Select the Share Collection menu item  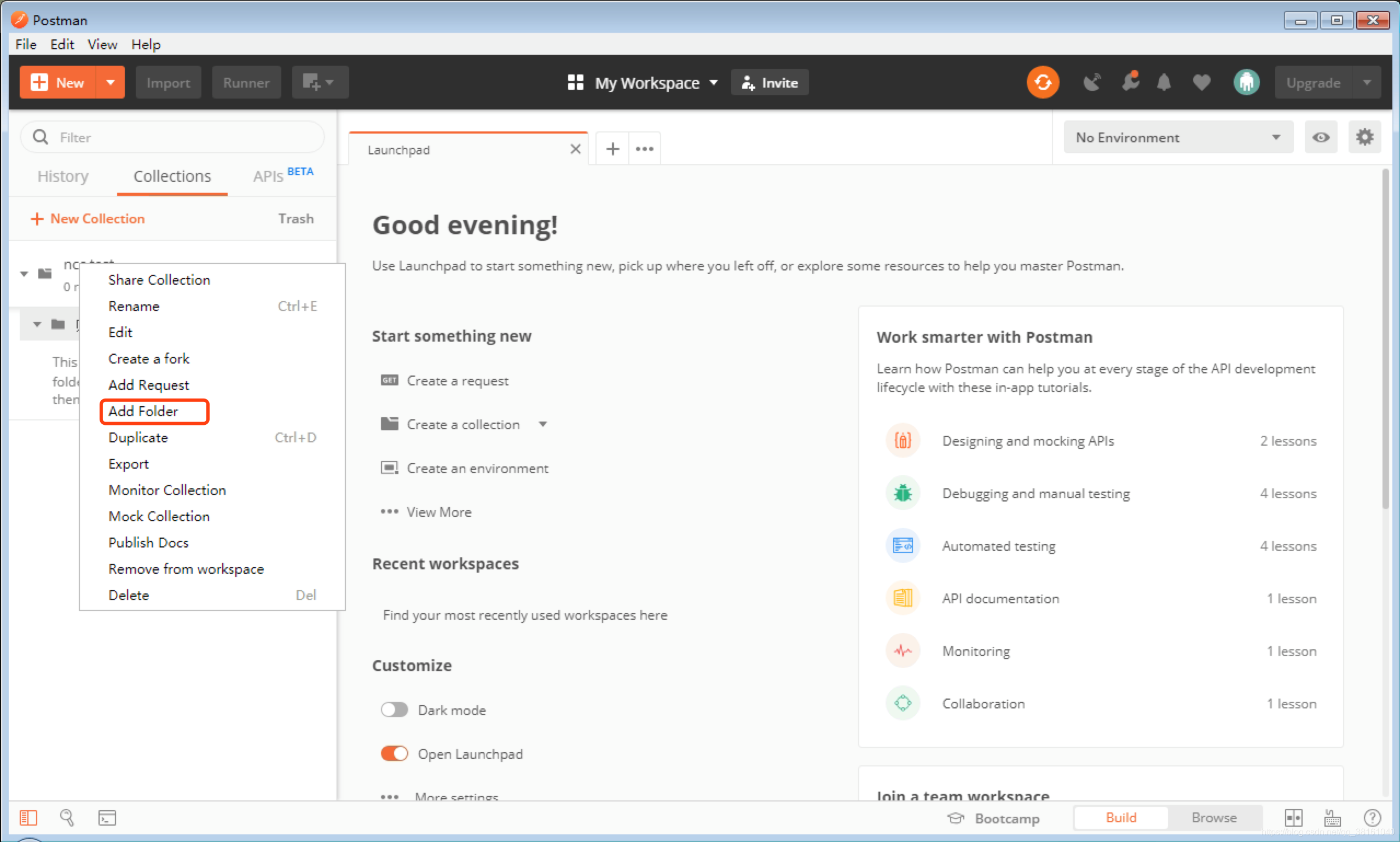pos(159,279)
